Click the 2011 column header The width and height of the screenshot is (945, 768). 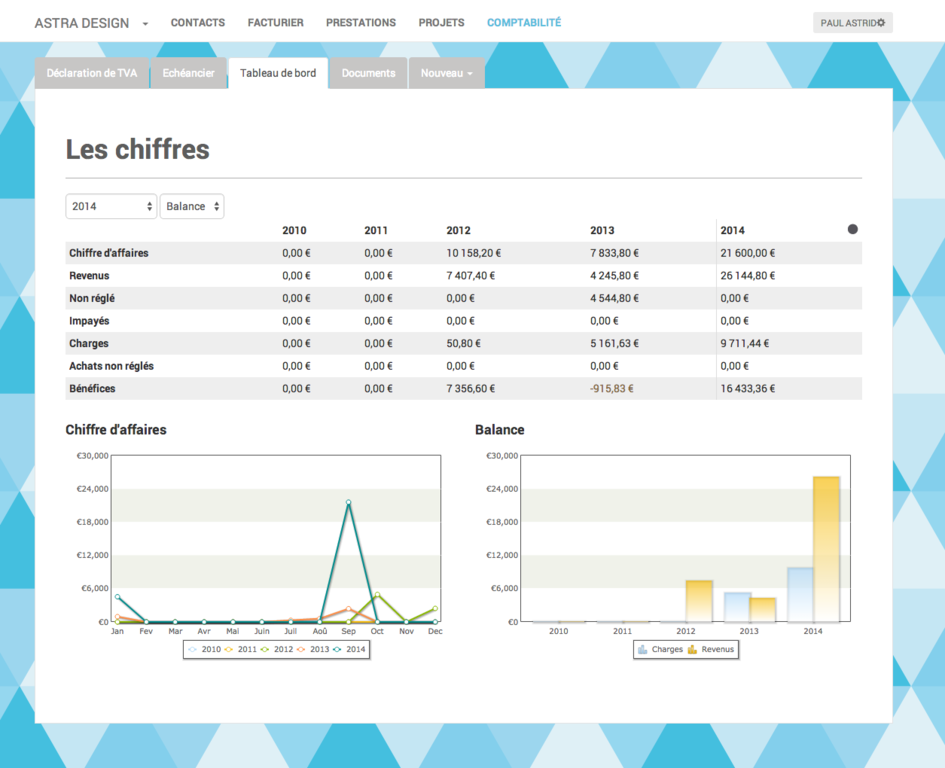[x=375, y=230]
